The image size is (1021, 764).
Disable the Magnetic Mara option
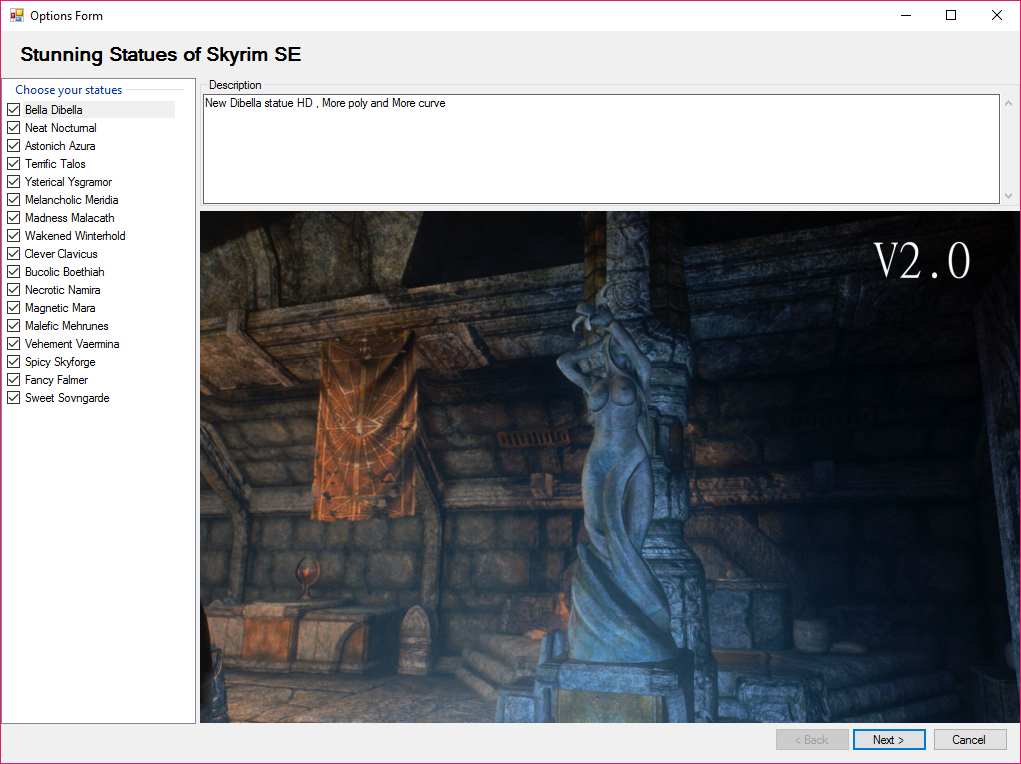[14, 307]
